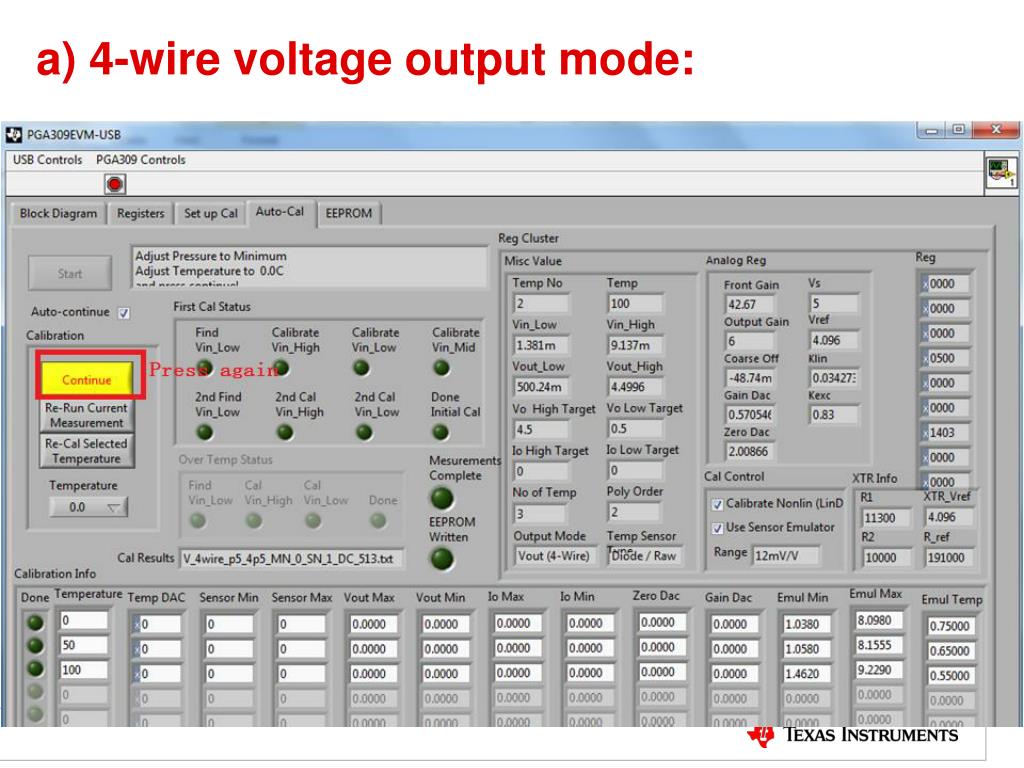Click the Start button
The width and height of the screenshot is (1024, 768).
(70, 274)
